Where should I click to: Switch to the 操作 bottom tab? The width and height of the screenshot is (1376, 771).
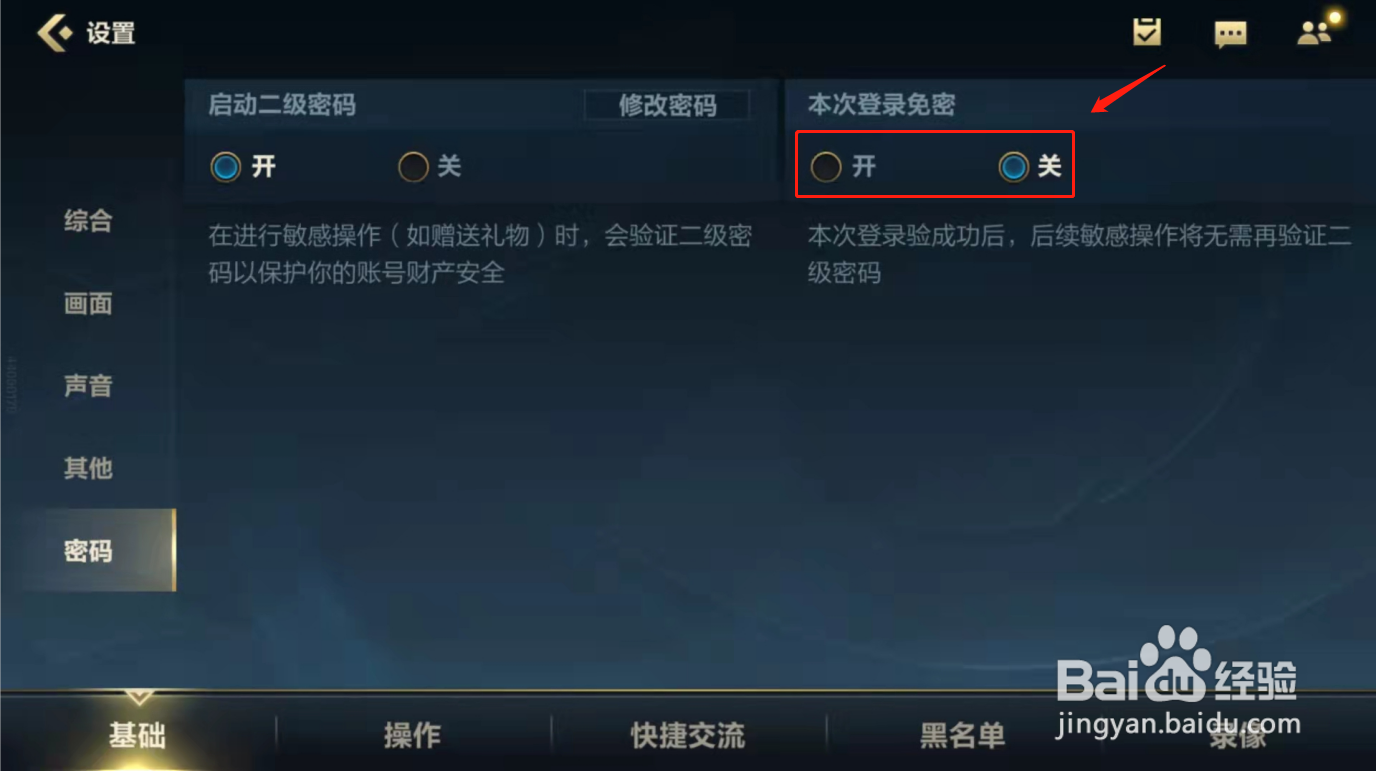[x=412, y=736]
